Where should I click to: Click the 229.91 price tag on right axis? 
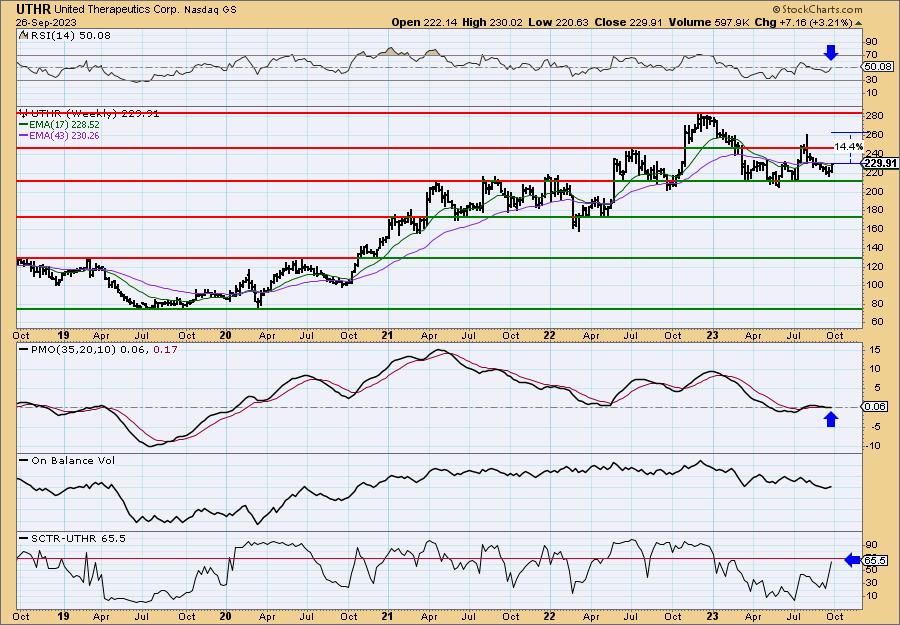(x=879, y=164)
